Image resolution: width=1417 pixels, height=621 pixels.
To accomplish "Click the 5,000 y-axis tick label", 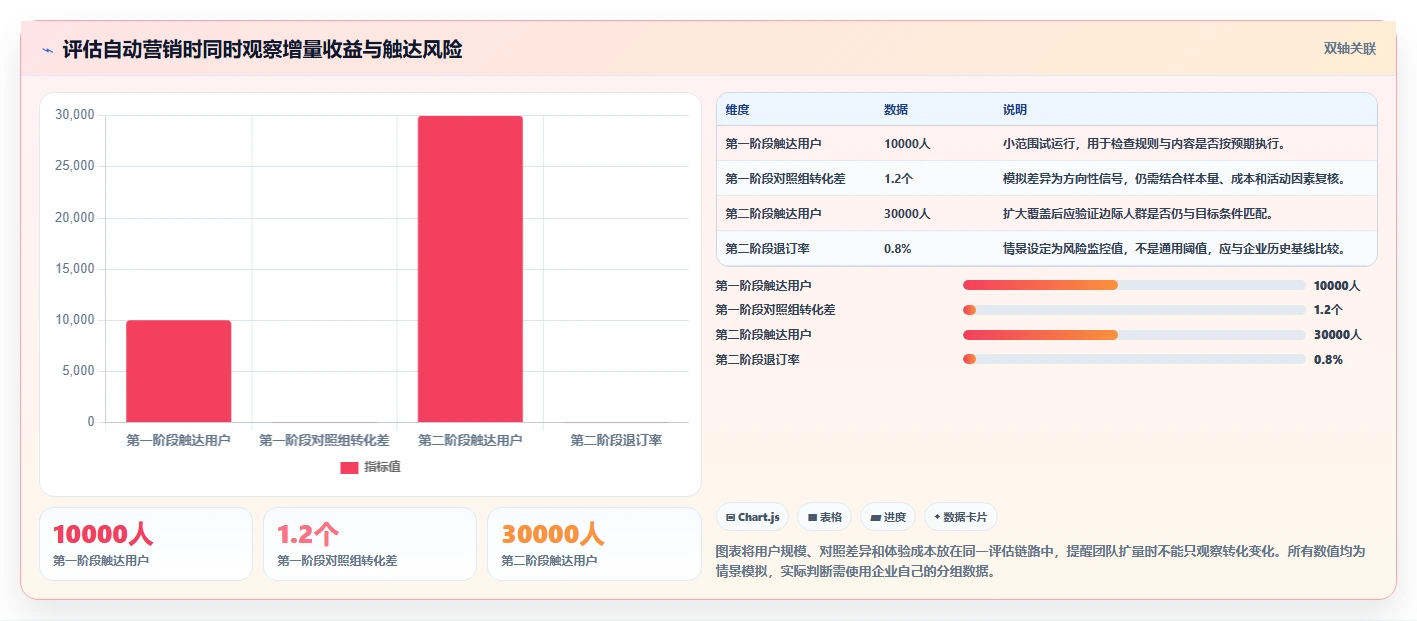I will point(78,371).
